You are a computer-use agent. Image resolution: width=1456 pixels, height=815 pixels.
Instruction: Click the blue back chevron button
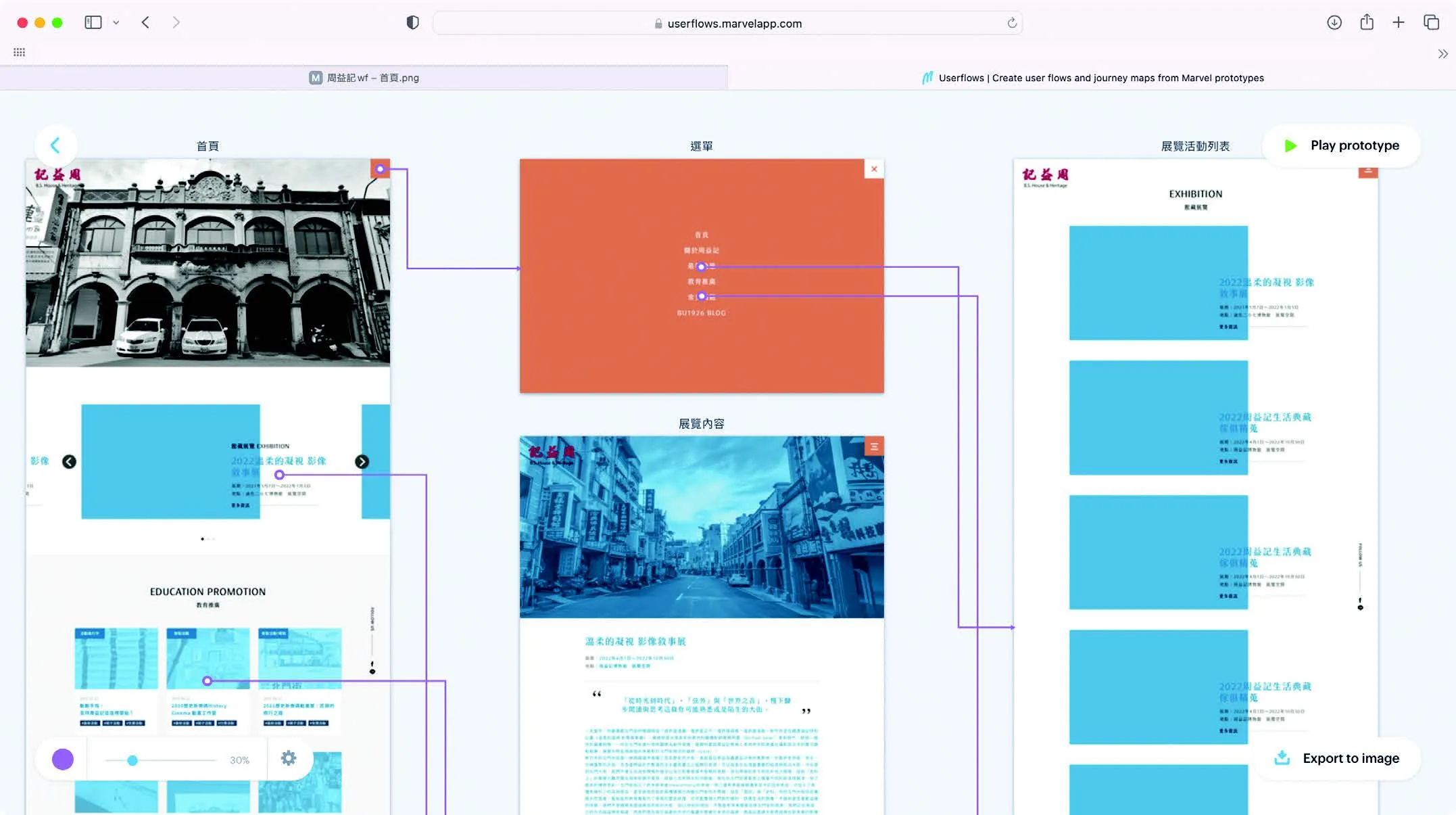[55, 145]
